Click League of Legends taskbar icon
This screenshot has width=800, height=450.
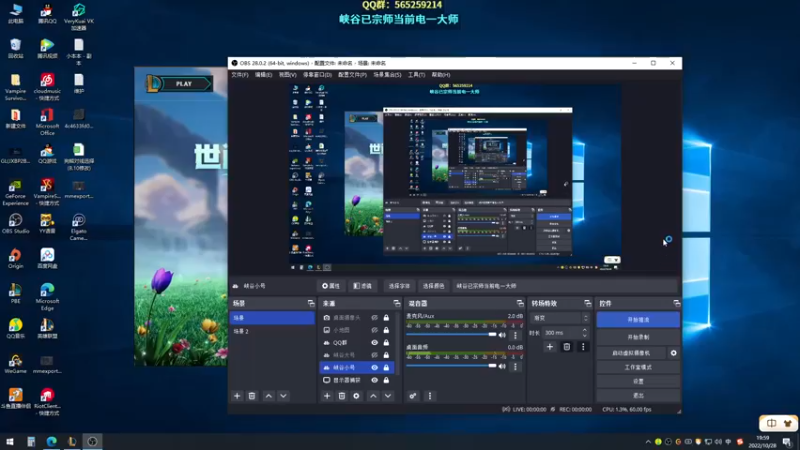[72, 441]
